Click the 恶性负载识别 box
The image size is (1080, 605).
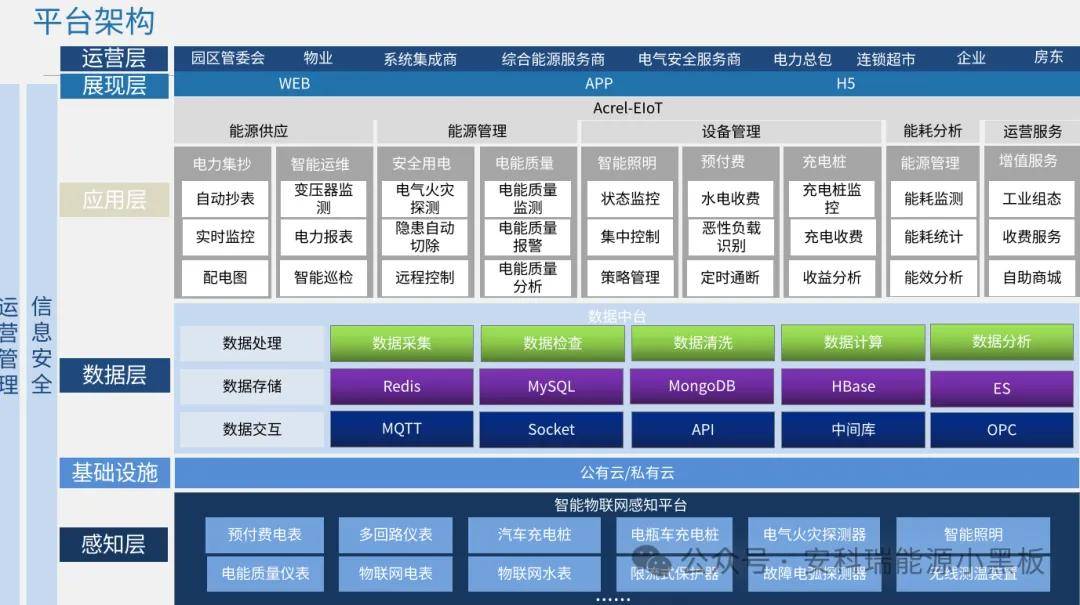click(730, 236)
